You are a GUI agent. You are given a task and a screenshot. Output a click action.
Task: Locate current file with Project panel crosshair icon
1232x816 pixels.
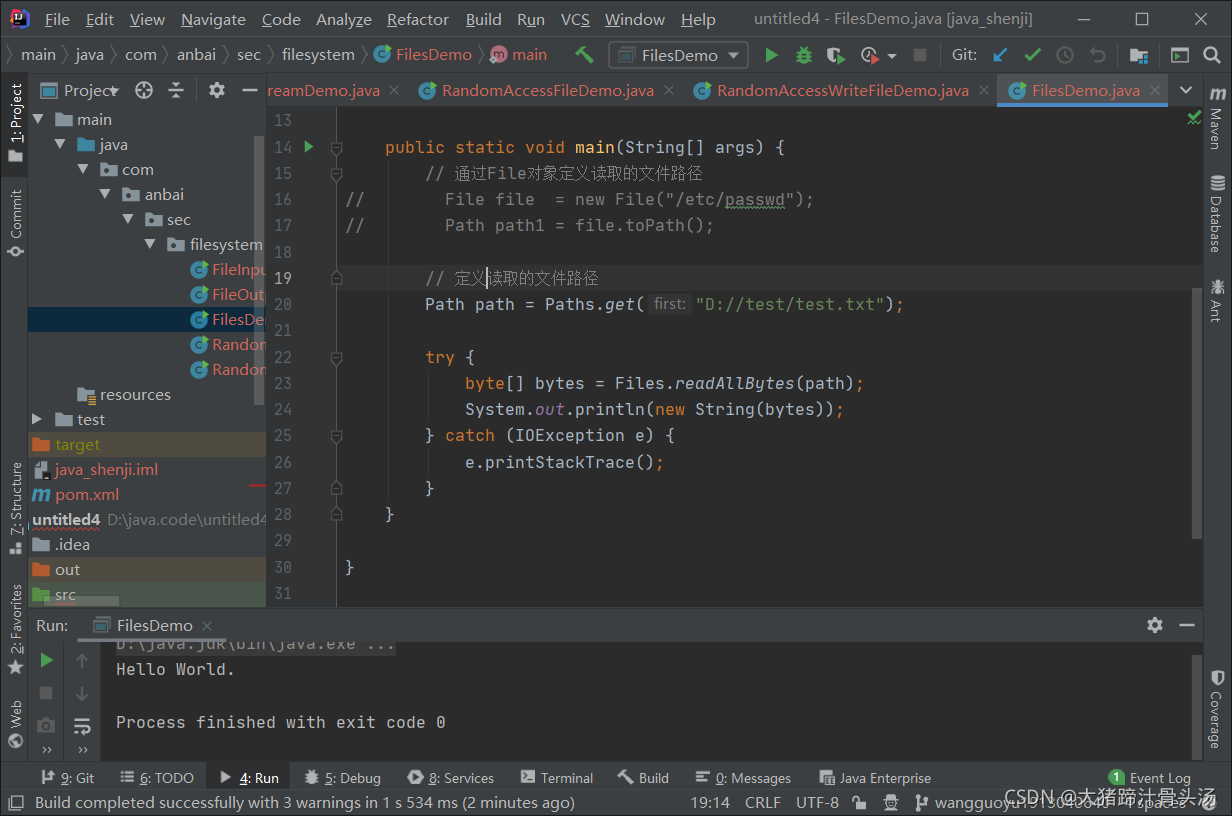[x=144, y=91]
